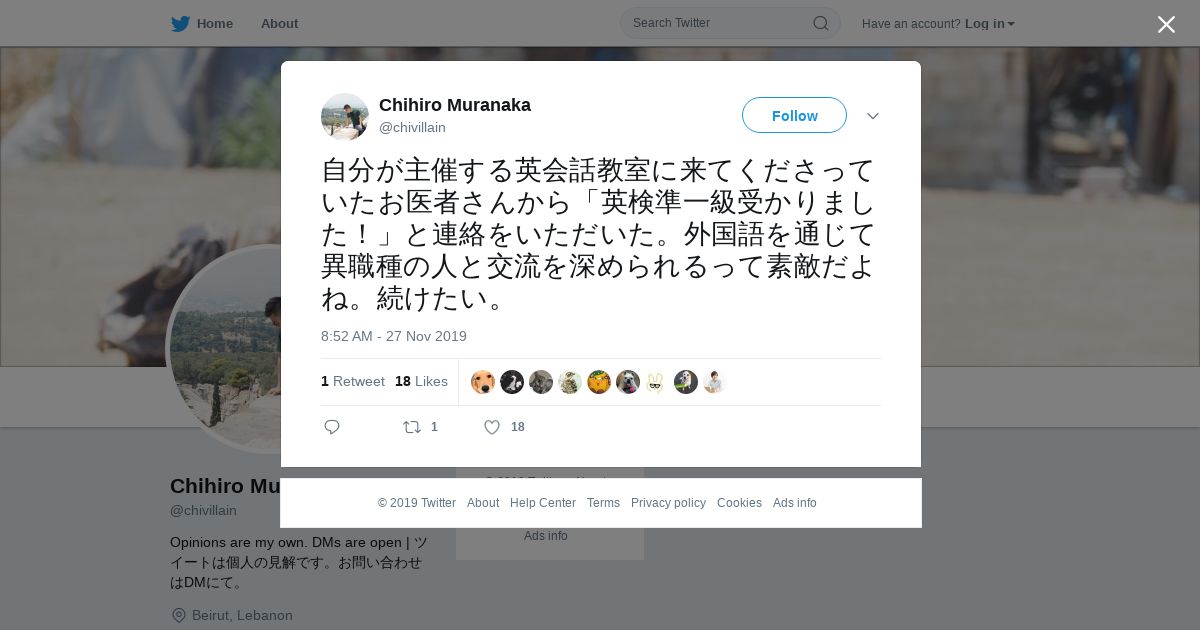Open the Log in dropdown

coord(989,24)
